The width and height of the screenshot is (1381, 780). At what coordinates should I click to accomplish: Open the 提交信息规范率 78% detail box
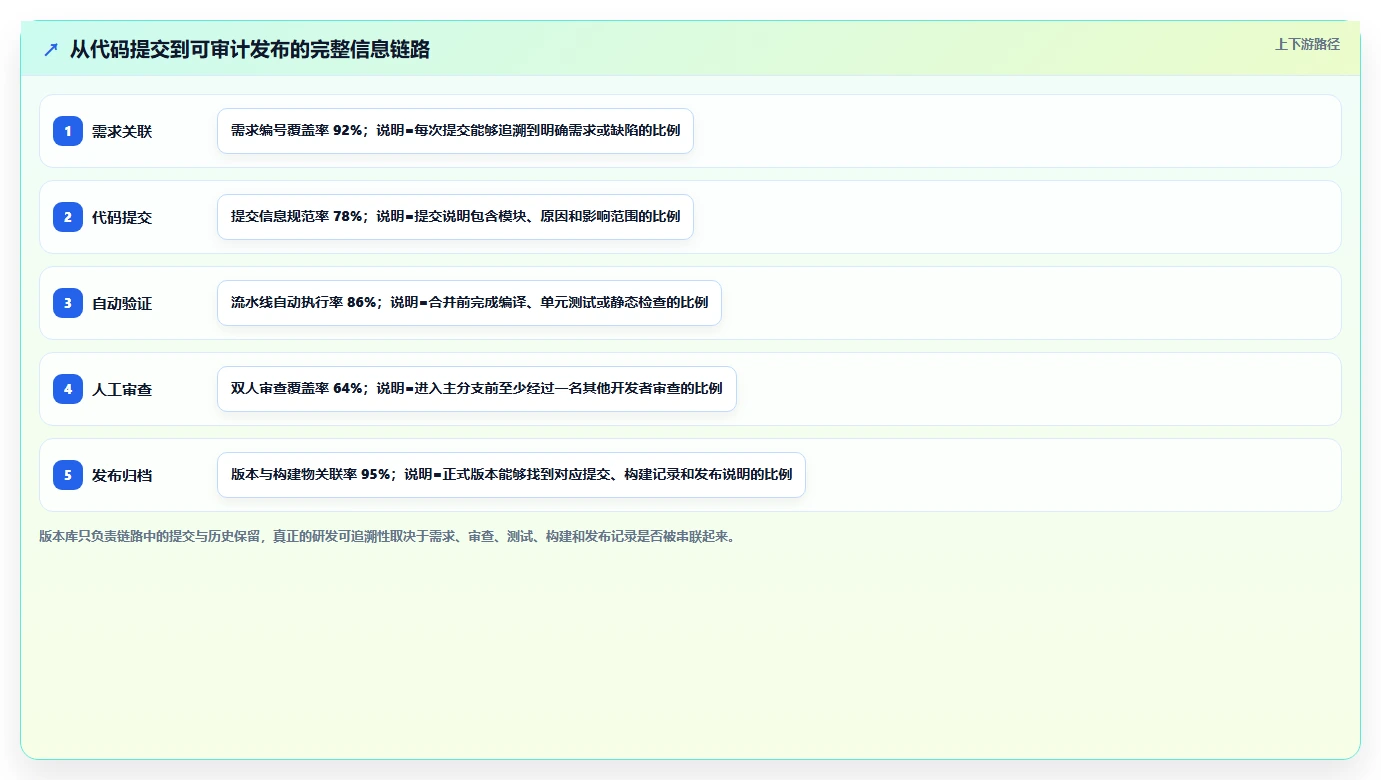click(x=455, y=217)
